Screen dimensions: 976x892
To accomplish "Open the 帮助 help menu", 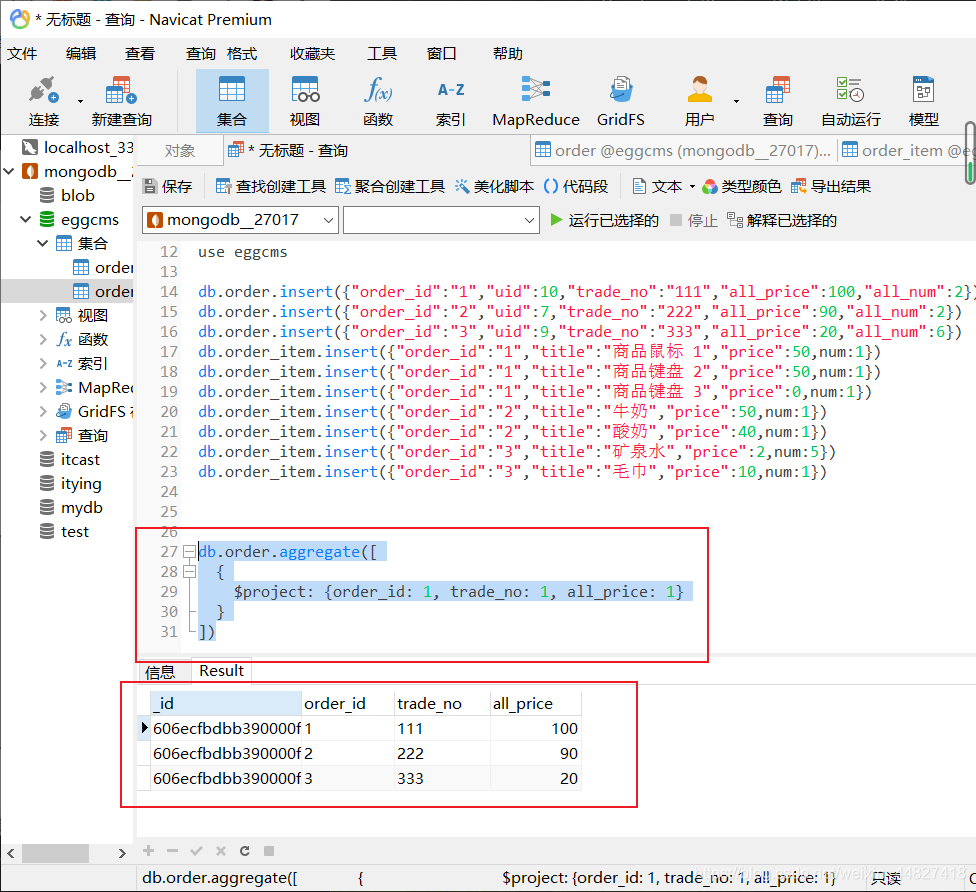I will coord(507,54).
